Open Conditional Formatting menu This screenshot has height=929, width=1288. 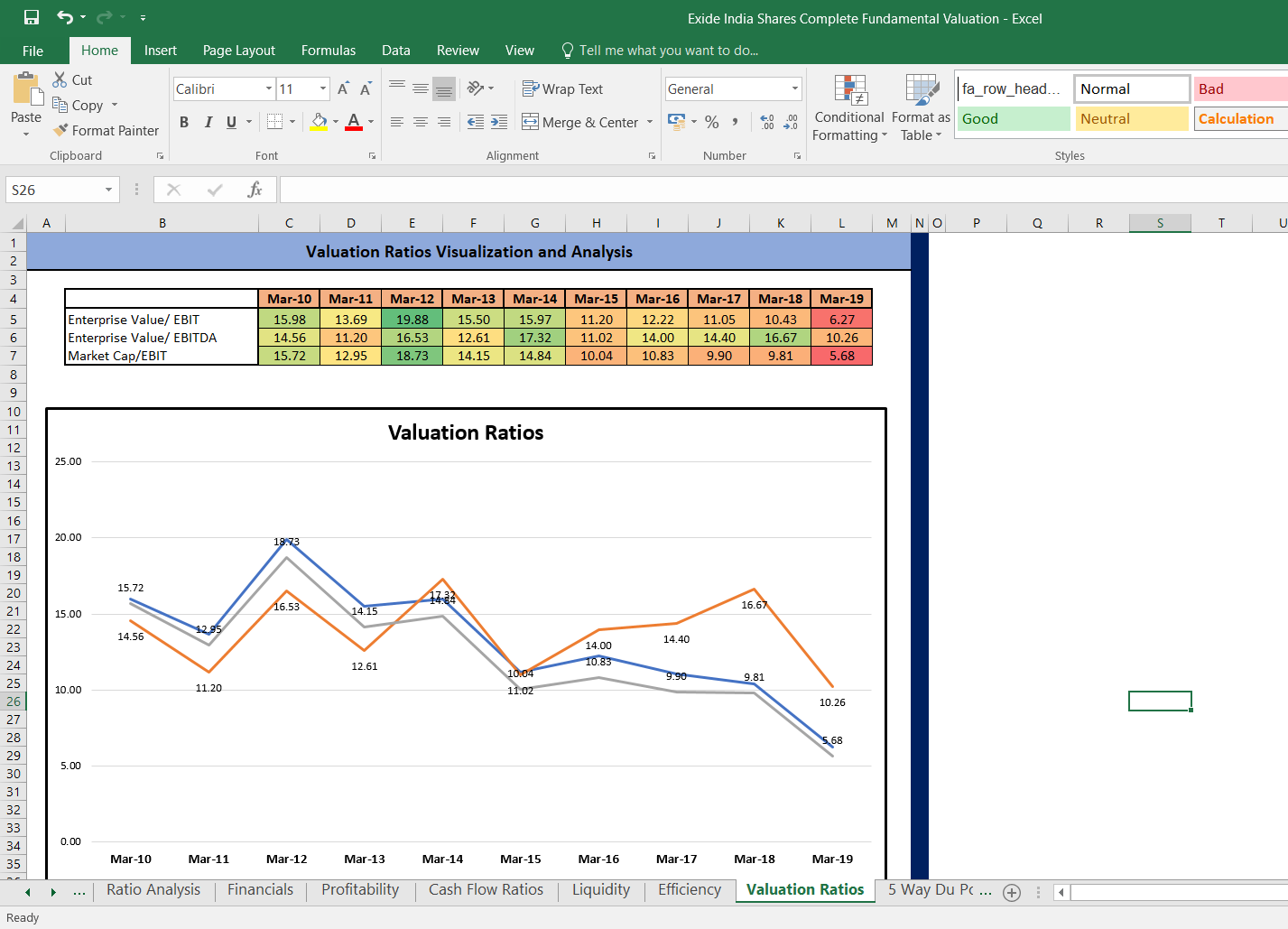(849, 108)
